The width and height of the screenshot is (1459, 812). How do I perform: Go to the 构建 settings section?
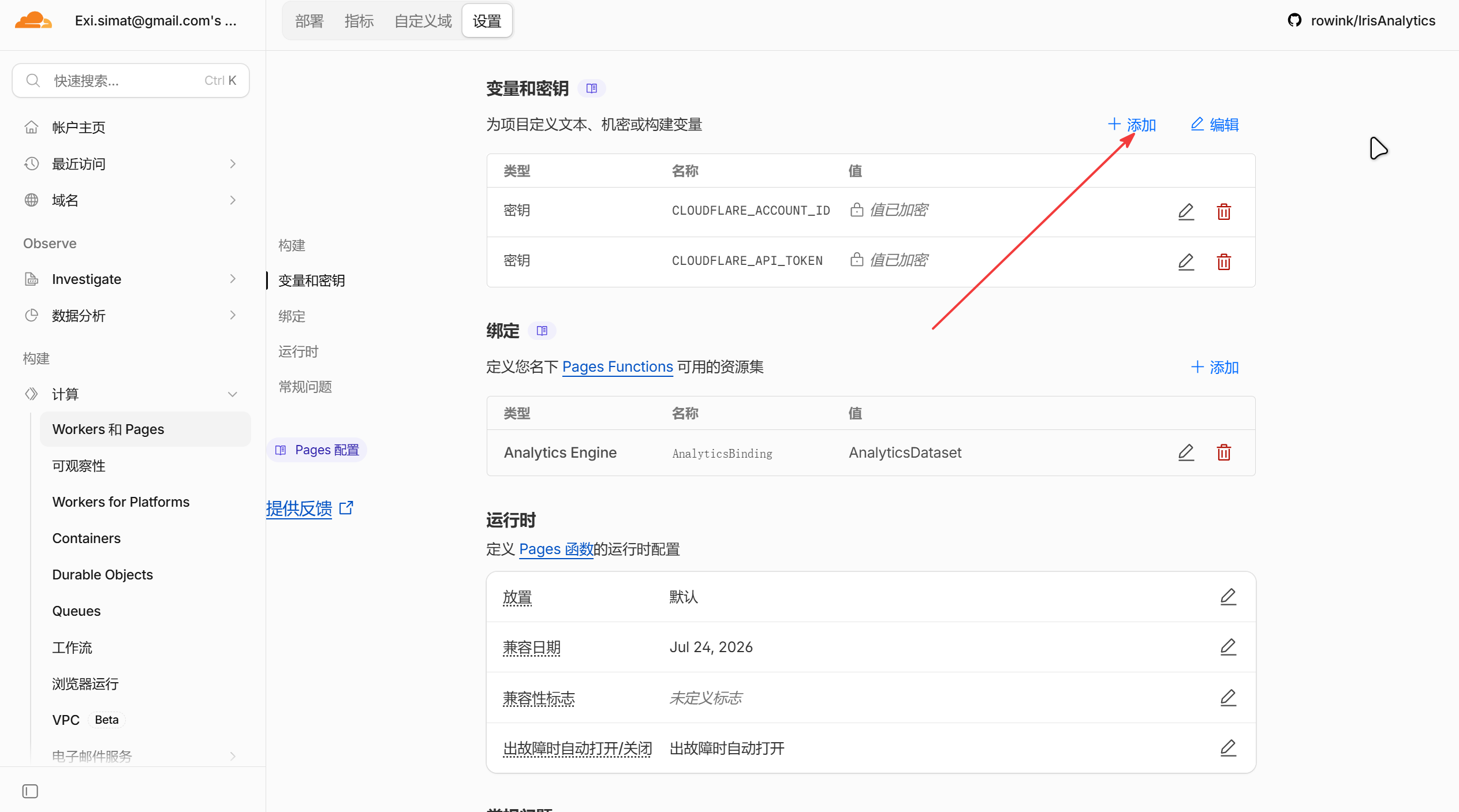(292, 245)
